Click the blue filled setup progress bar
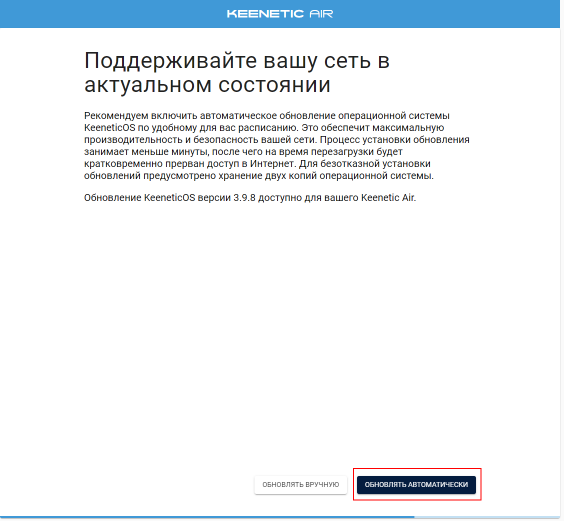 pos(207,517)
